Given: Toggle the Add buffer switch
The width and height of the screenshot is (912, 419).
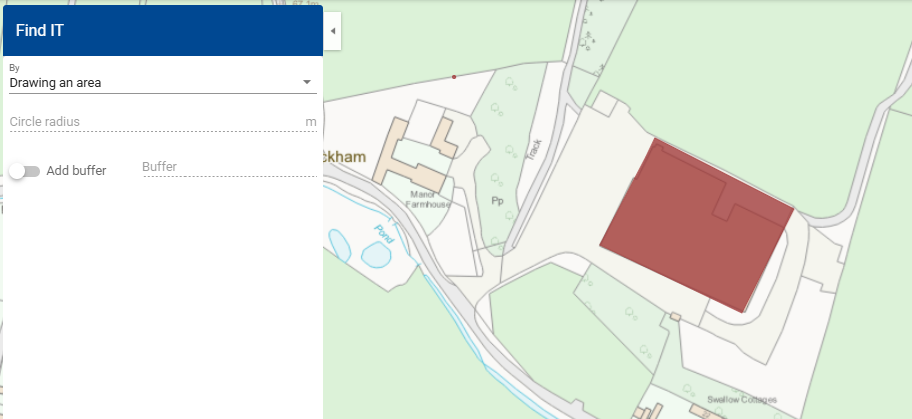Looking at the screenshot, I should pyautogui.click(x=24, y=171).
